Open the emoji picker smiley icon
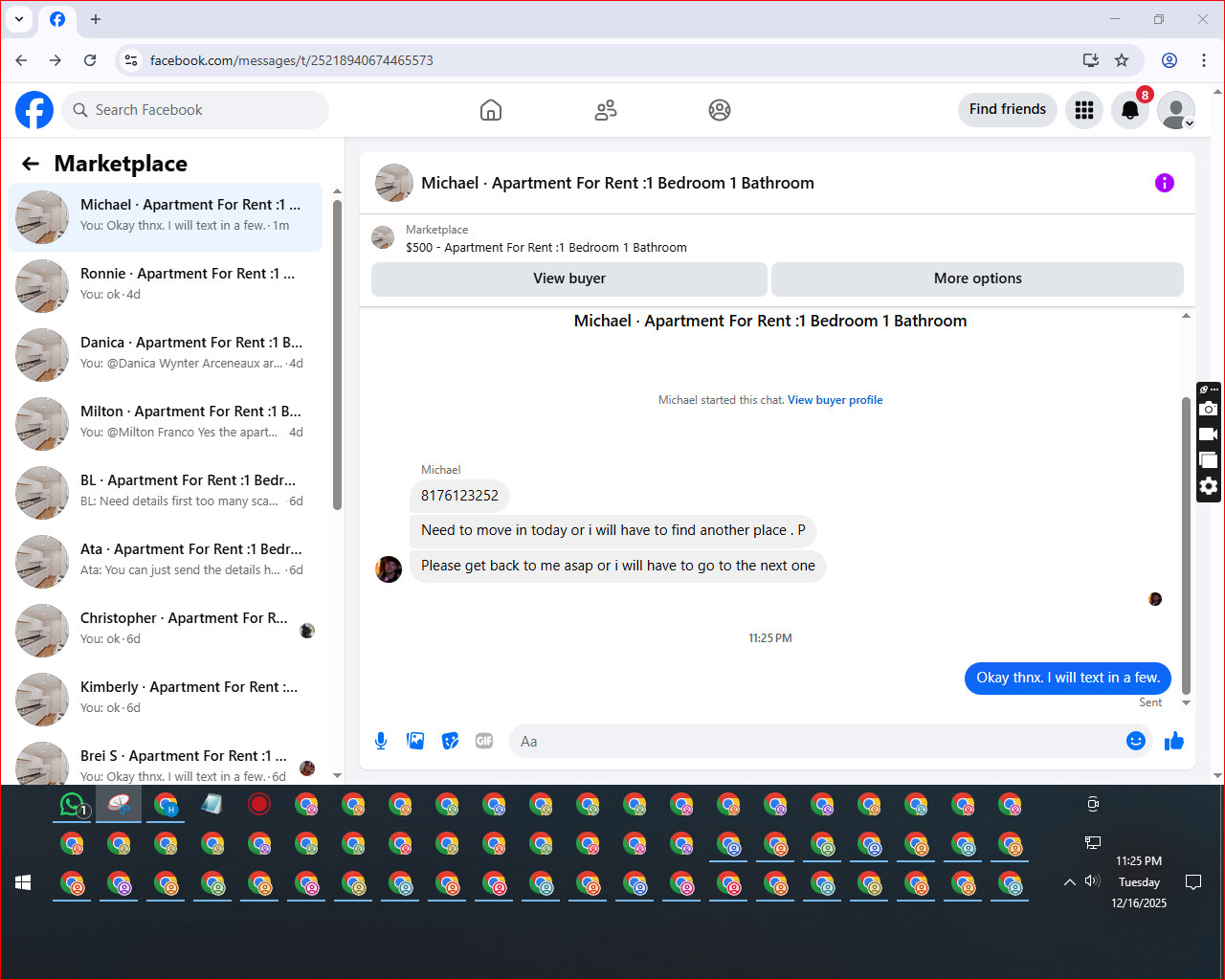 pos(1136,741)
